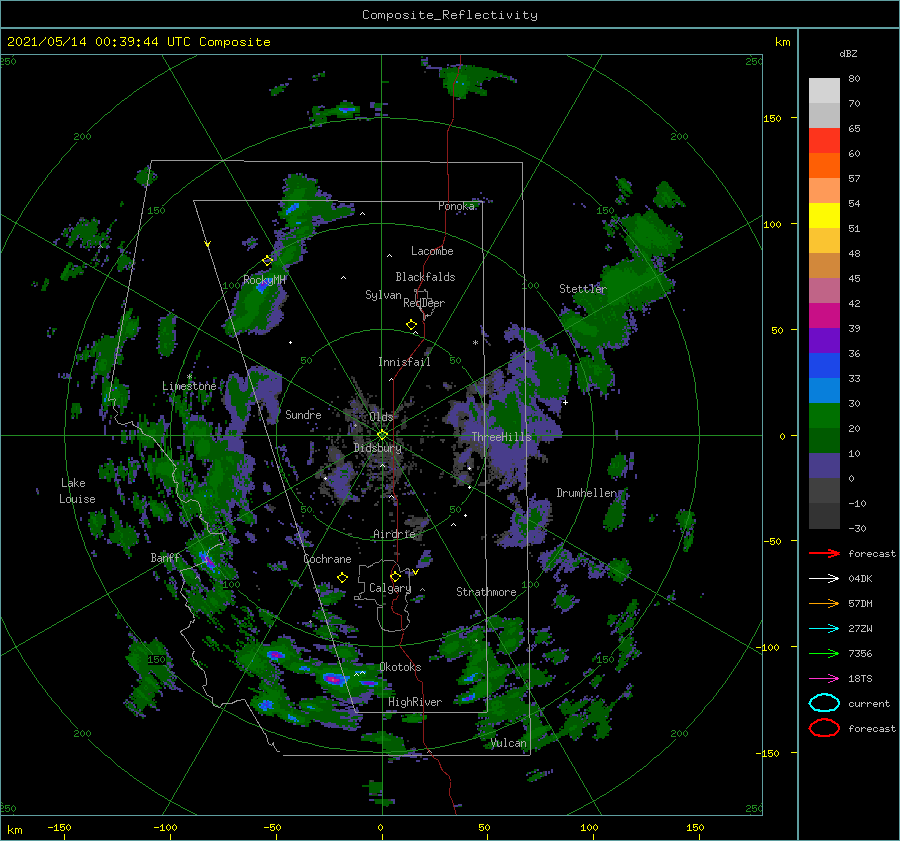
Task: Click the HighRiver label
Action: 415,702
